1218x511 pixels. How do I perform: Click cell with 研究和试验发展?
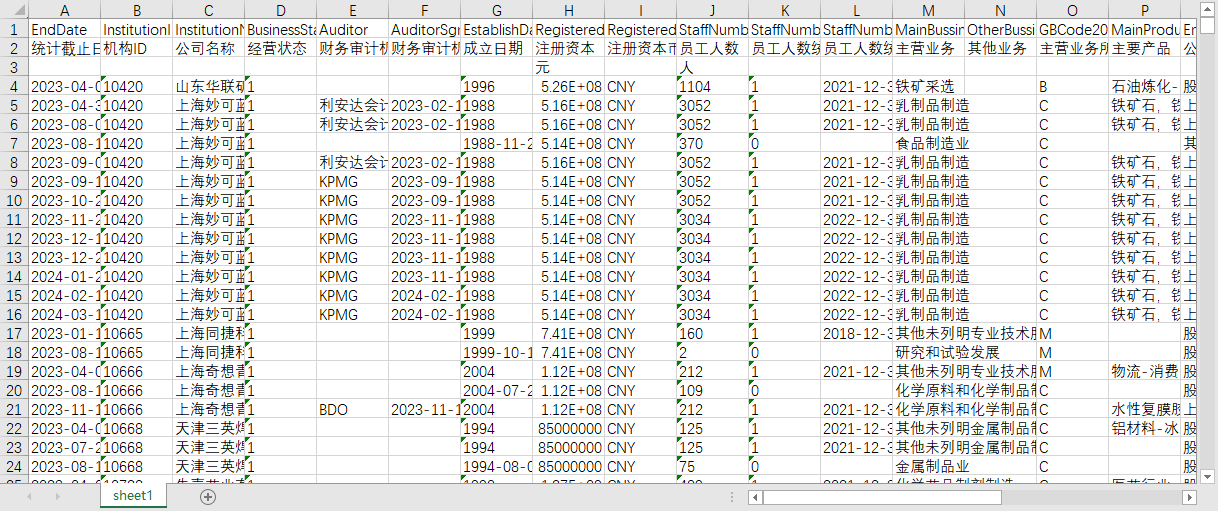929,352
